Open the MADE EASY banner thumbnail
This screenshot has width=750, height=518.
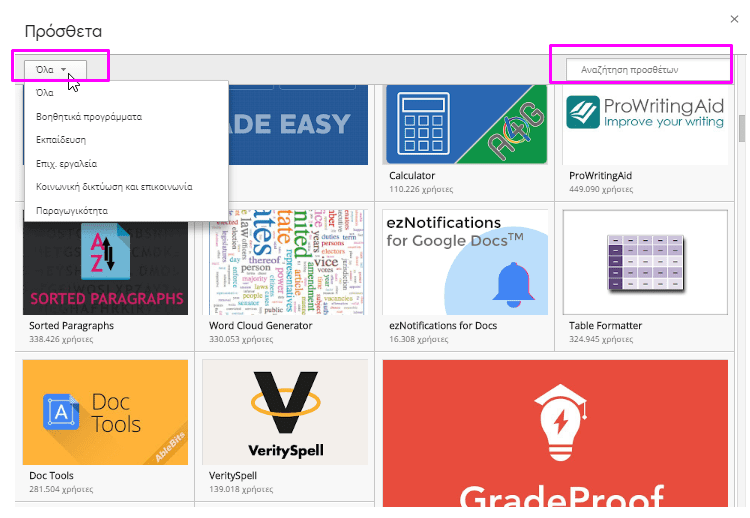click(x=298, y=124)
